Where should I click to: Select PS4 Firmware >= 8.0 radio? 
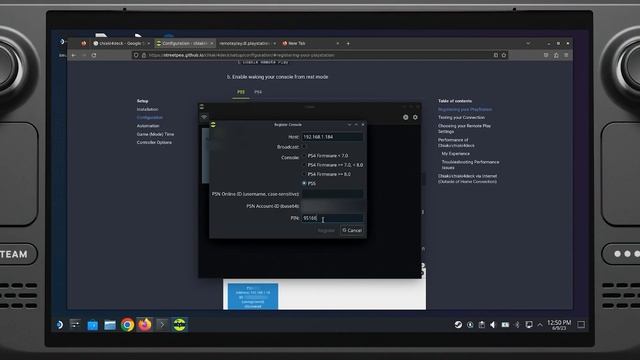[304, 174]
